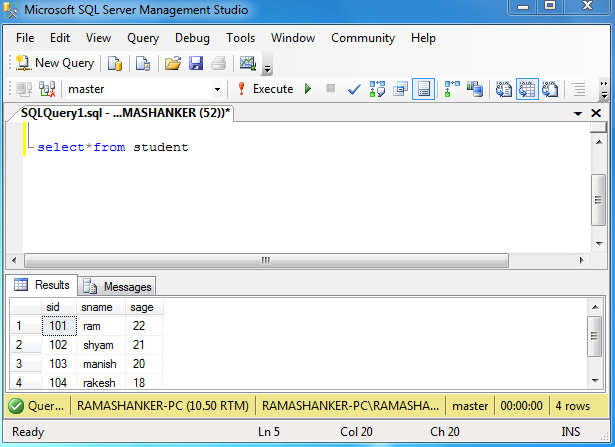Open the Activity Monitor icon
The height and width of the screenshot is (447, 615).
(x=248, y=63)
